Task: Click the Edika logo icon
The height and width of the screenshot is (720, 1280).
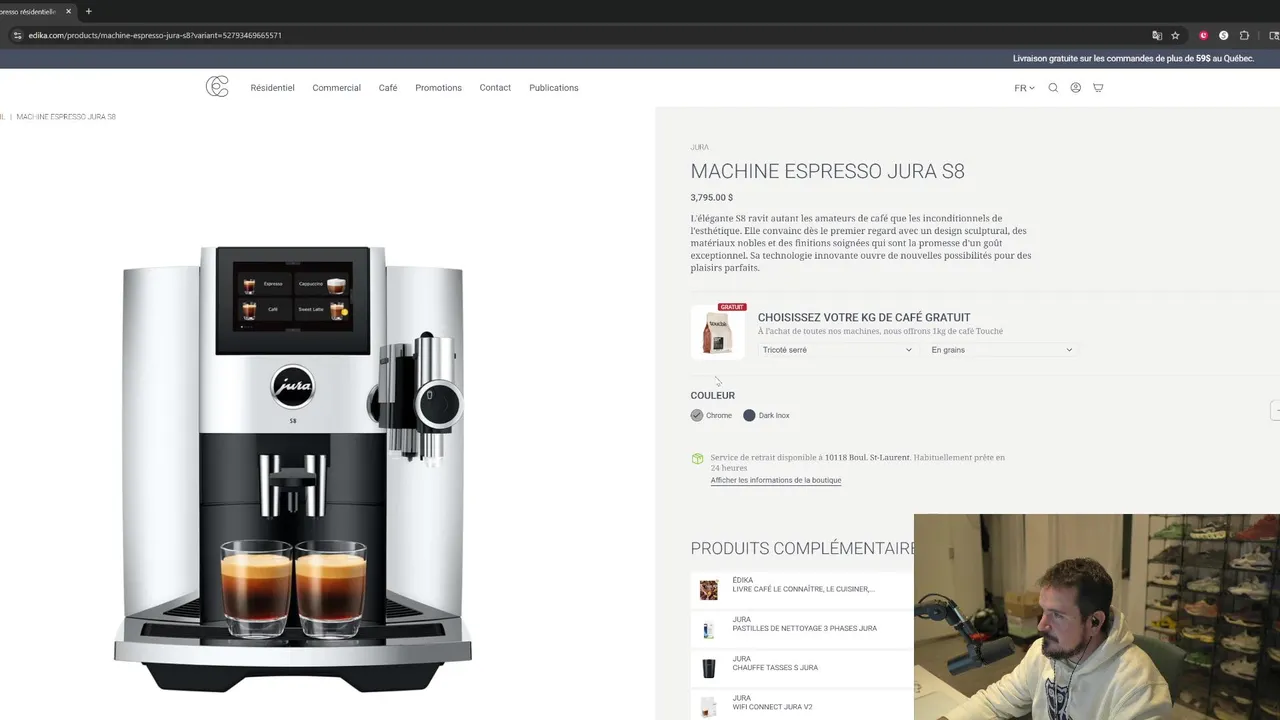Action: tap(217, 87)
